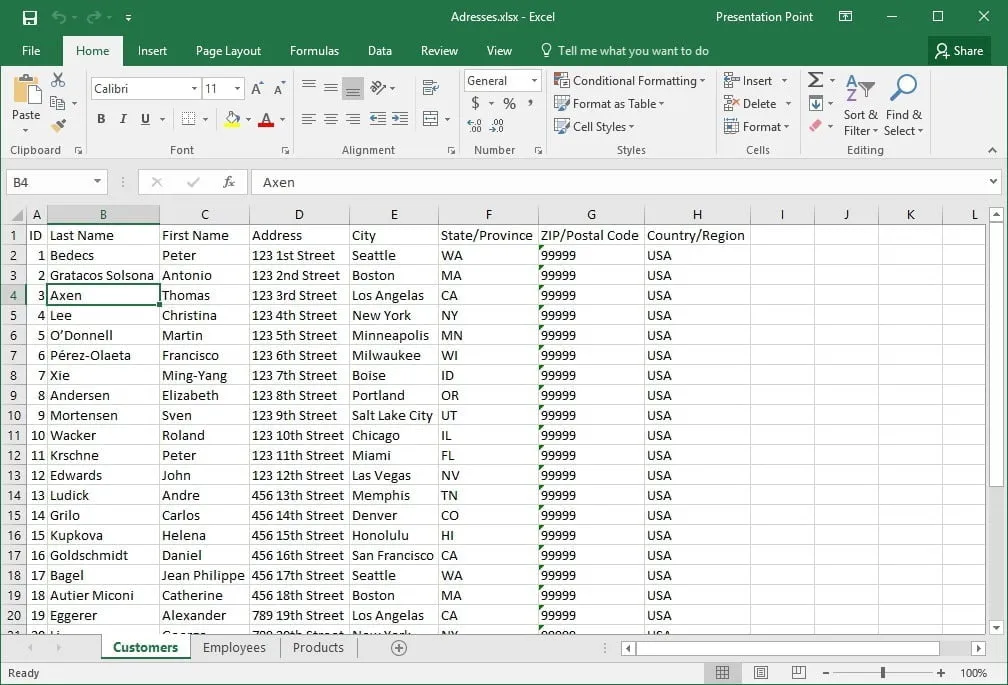Click the Borders icon
Image resolution: width=1008 pixels, height=685 pixels.
pyautogui.click(x=188, y=119)
